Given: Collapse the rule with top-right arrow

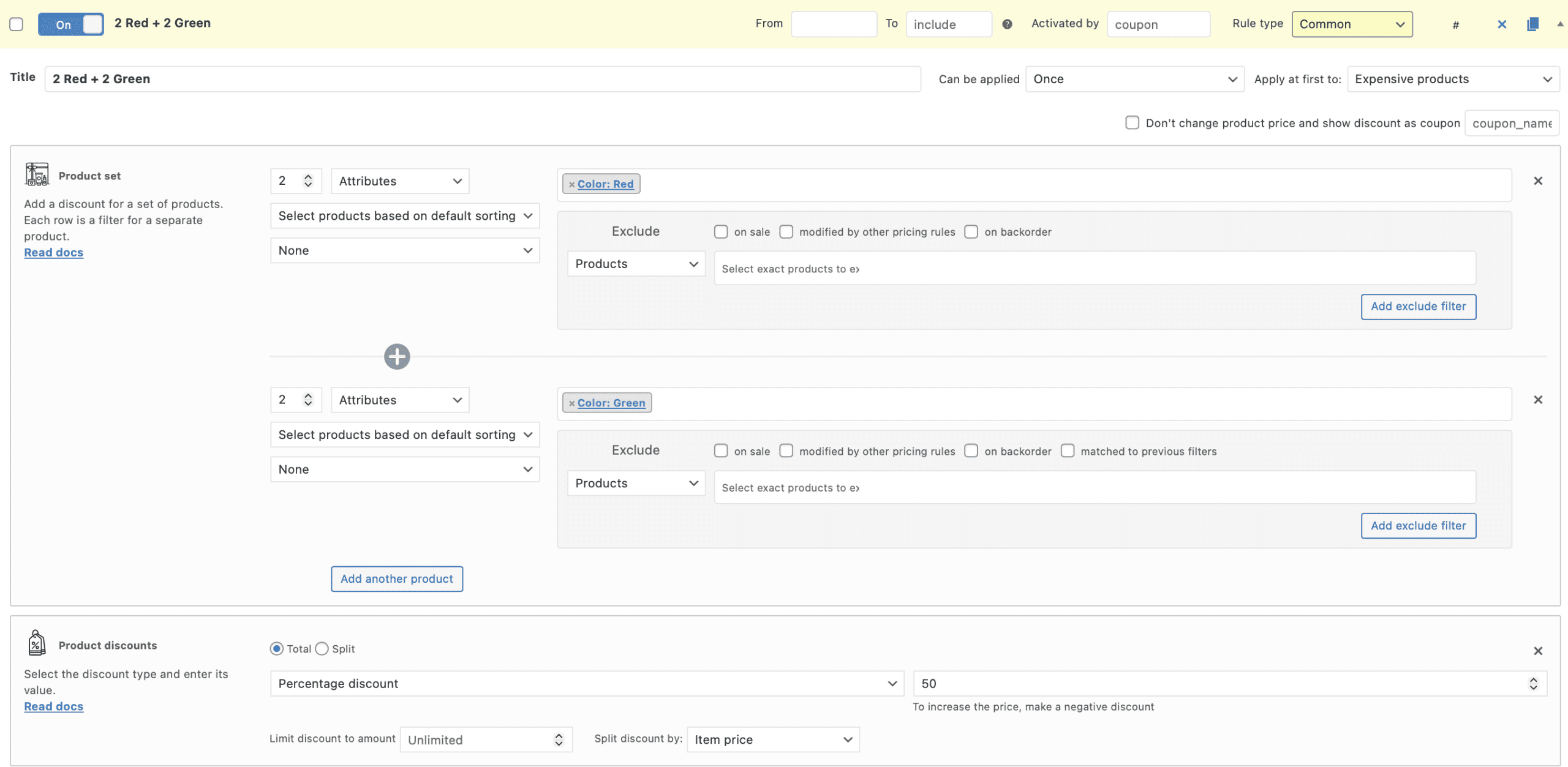Looking at the screenshot, I should pos(1559,24).
